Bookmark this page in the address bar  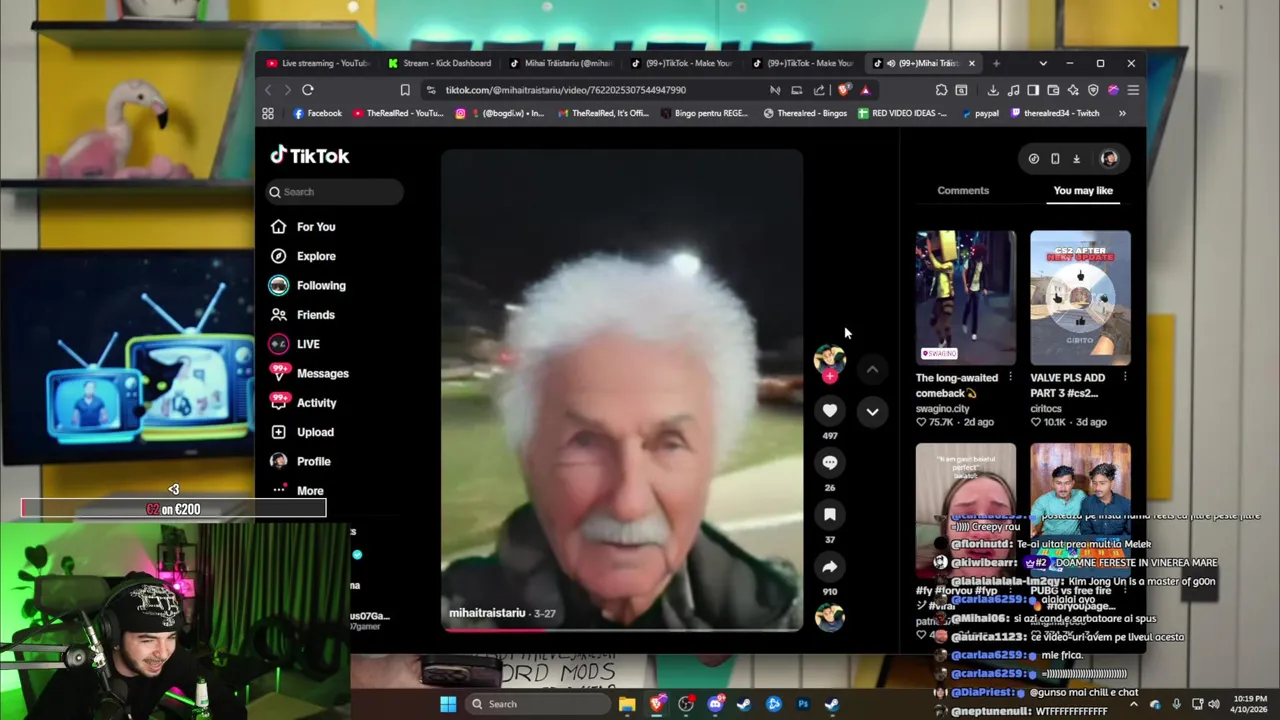[x=405, y=90]
